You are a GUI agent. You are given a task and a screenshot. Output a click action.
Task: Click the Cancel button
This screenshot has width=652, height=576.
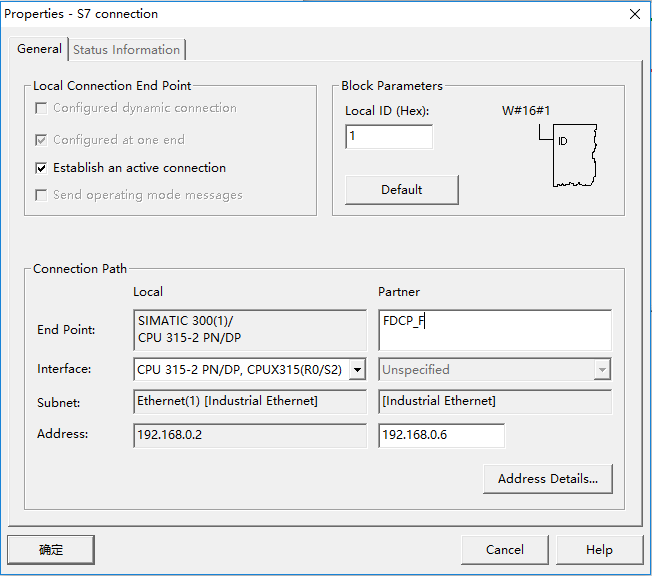504,549
